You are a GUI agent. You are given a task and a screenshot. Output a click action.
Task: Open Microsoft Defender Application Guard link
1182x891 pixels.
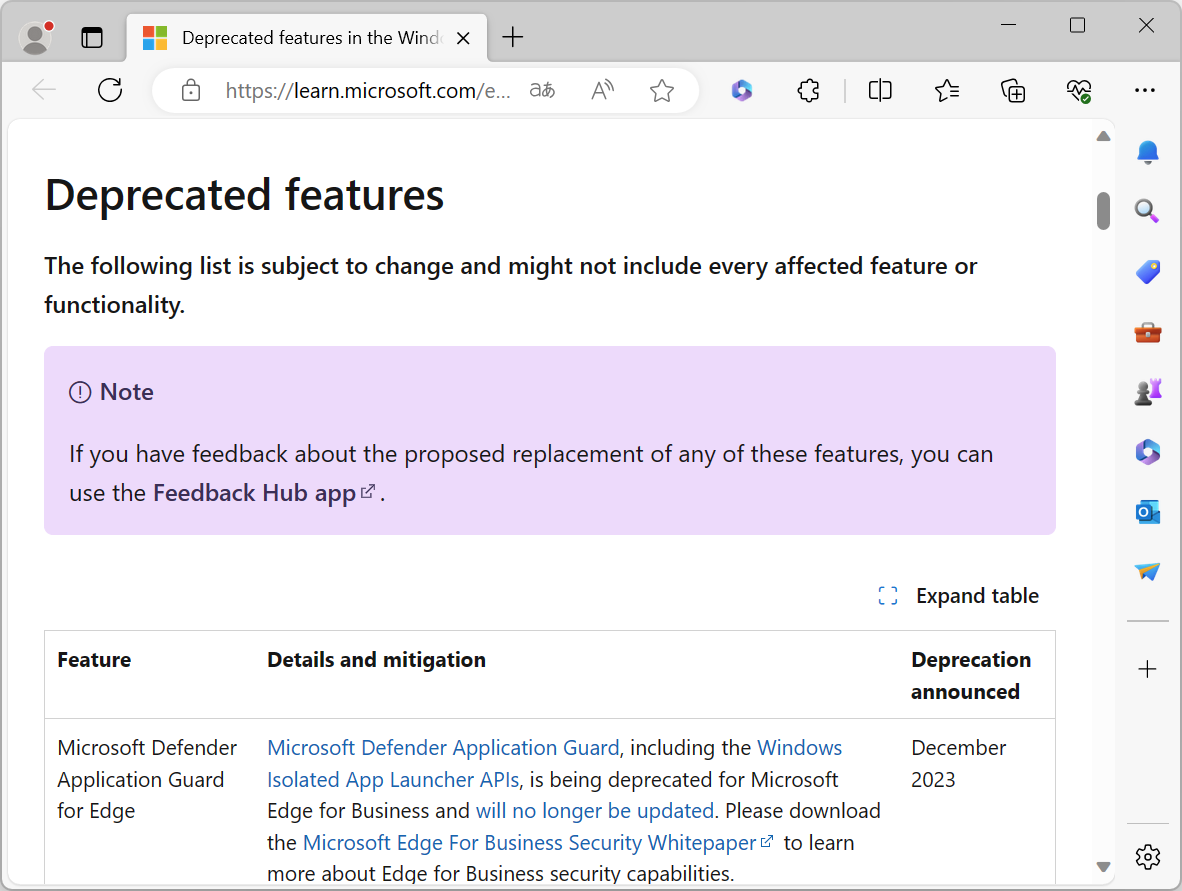pos(443,748)
